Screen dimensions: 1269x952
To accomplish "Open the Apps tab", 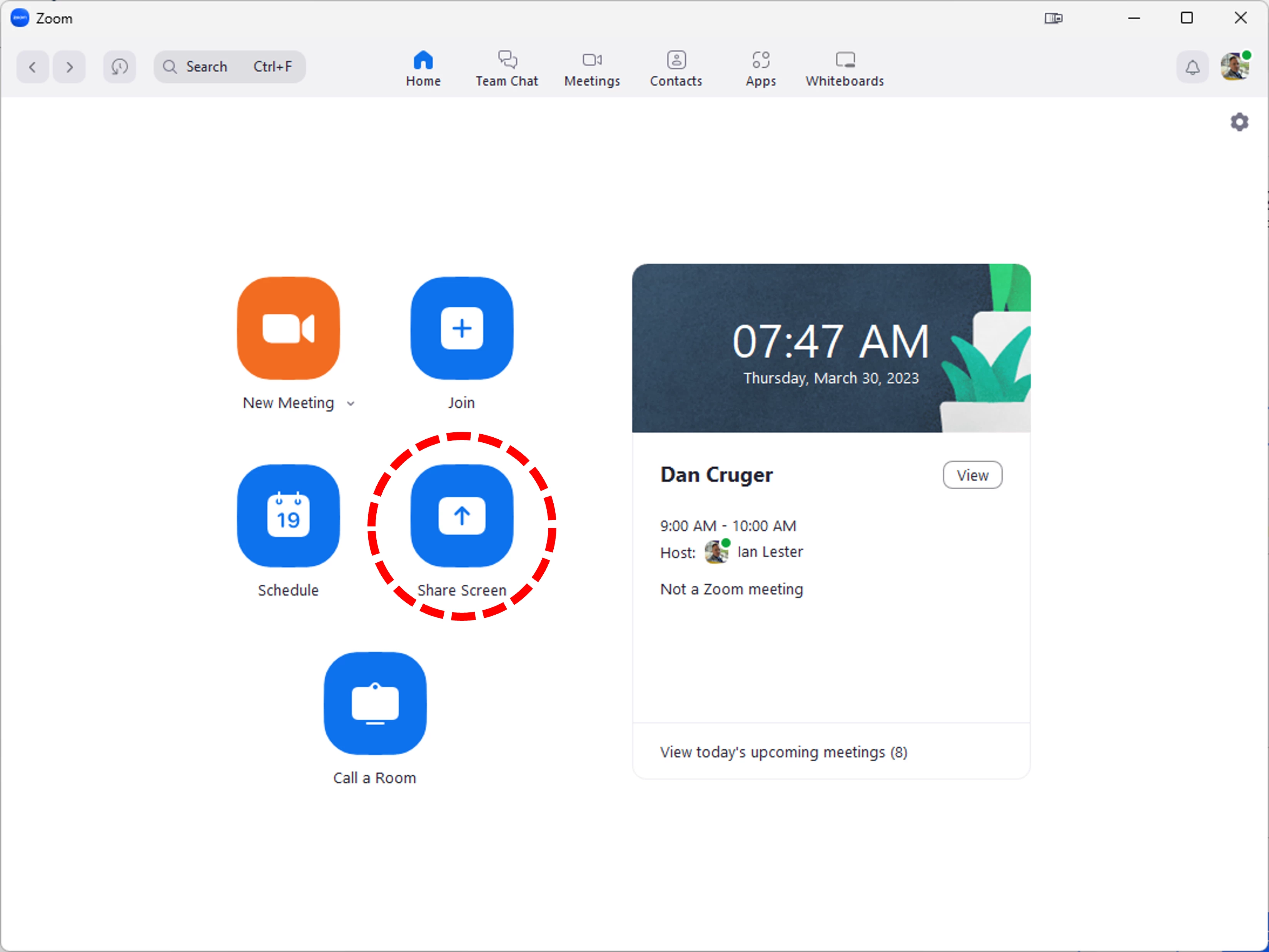I will pyautogui.click(x=761, y=68).
